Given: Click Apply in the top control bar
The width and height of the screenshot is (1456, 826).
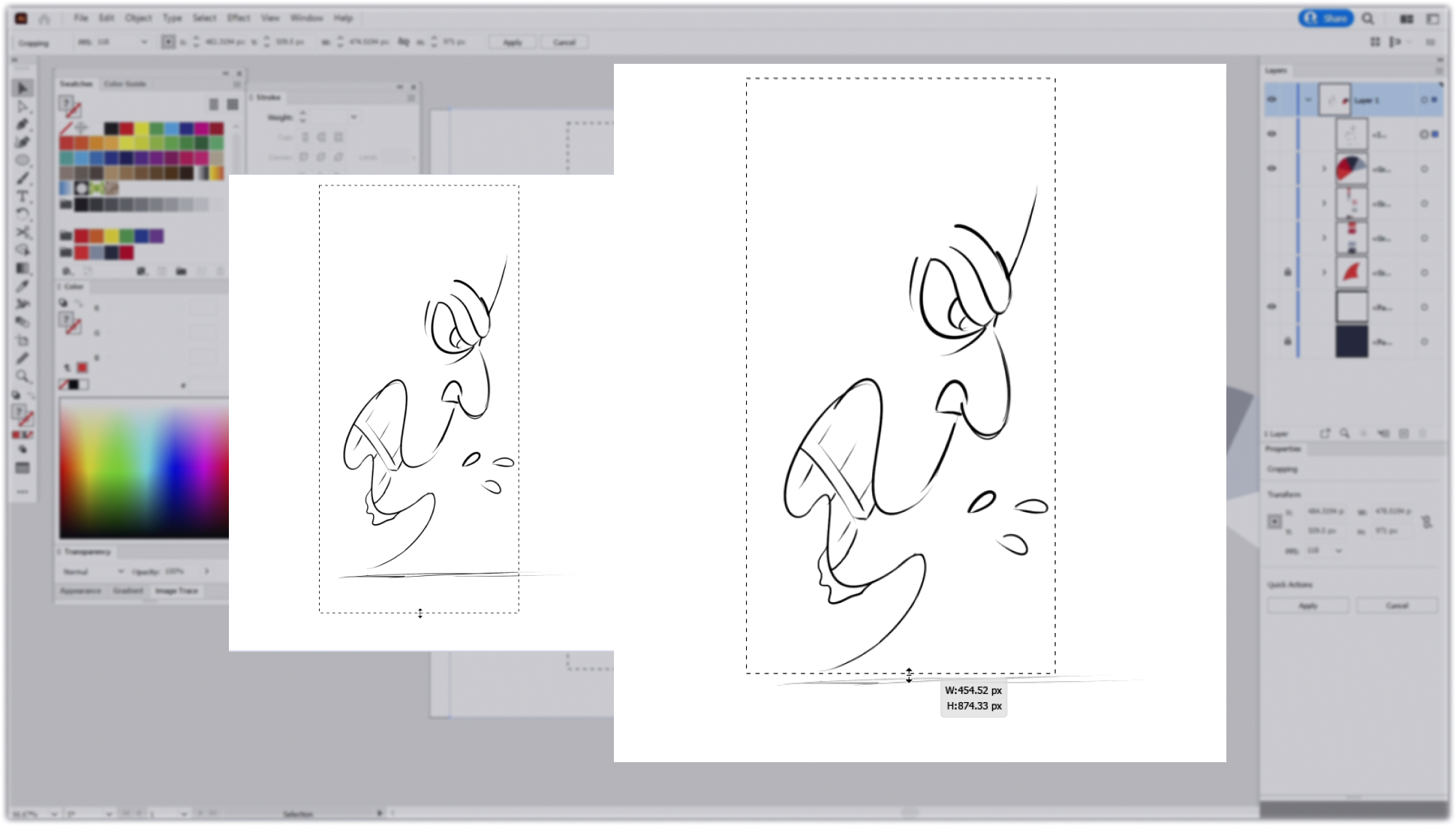Looking at the screenshot, I should [x=513, y=43].
